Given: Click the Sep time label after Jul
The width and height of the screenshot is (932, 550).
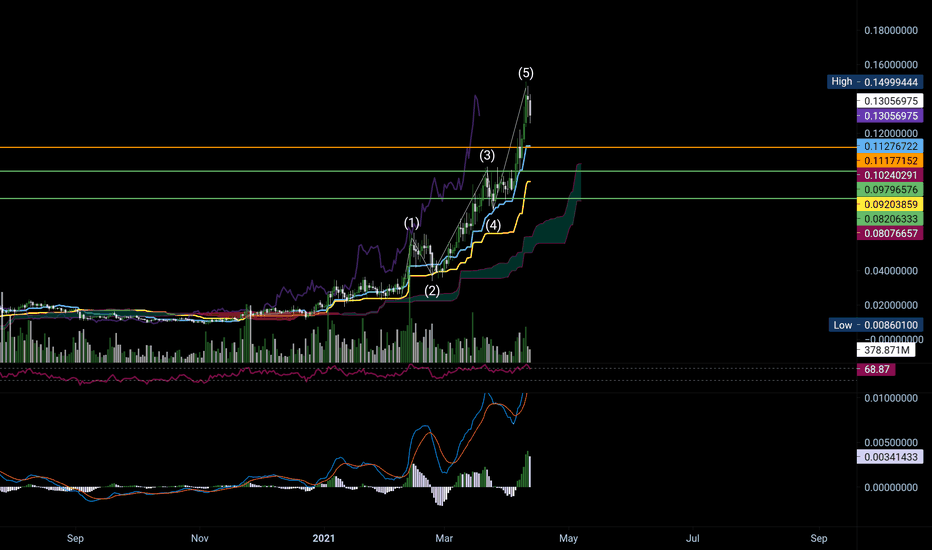Looking at the screenshot, I should 819,539.
